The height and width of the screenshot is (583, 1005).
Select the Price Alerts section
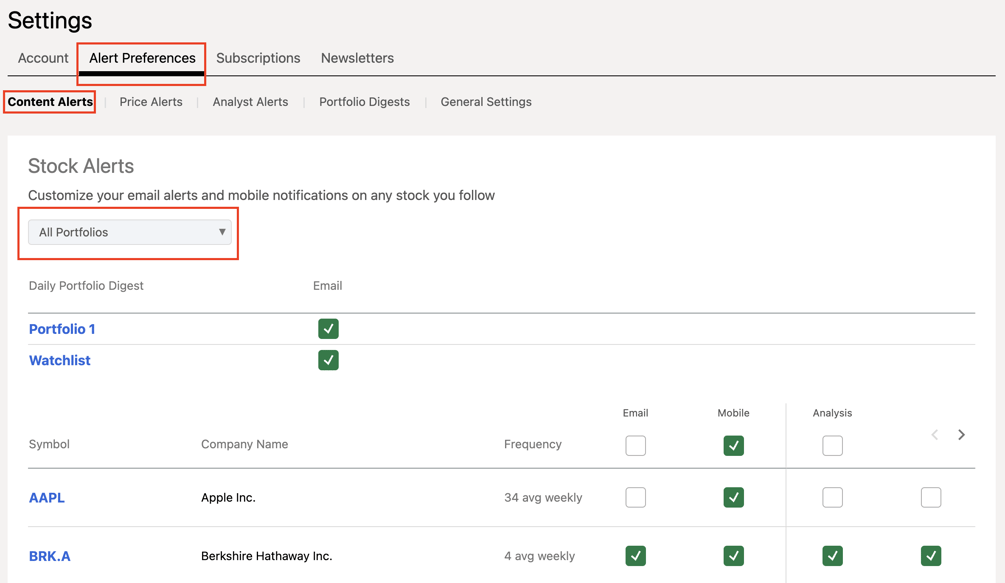(151, 101)
